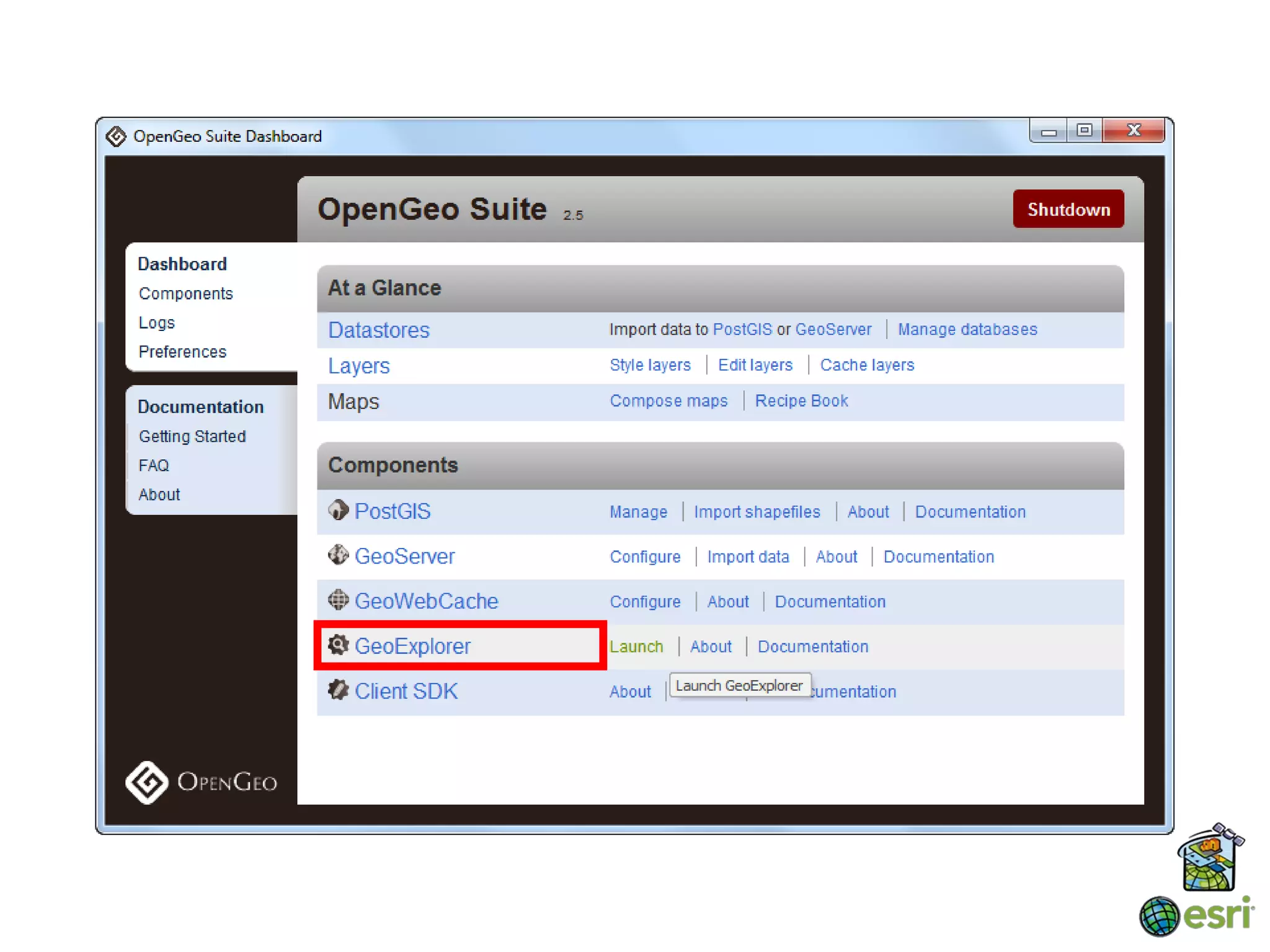Click the GeoServer component icon

[338, 555]
